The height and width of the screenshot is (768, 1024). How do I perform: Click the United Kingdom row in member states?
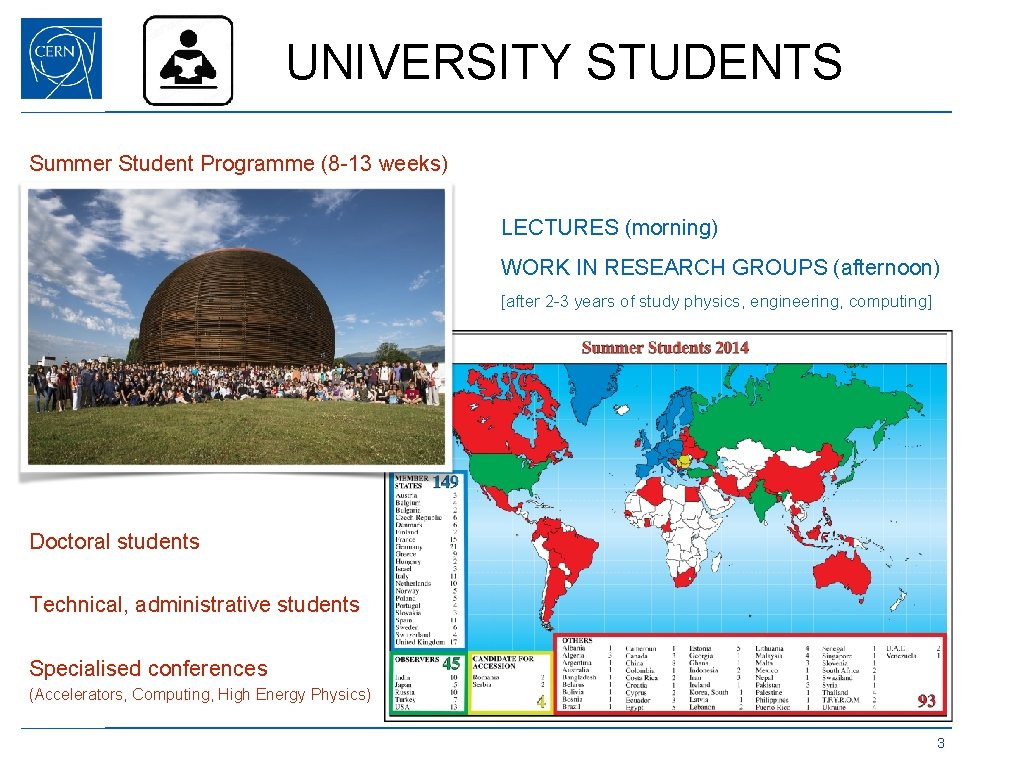coord(426,642)
